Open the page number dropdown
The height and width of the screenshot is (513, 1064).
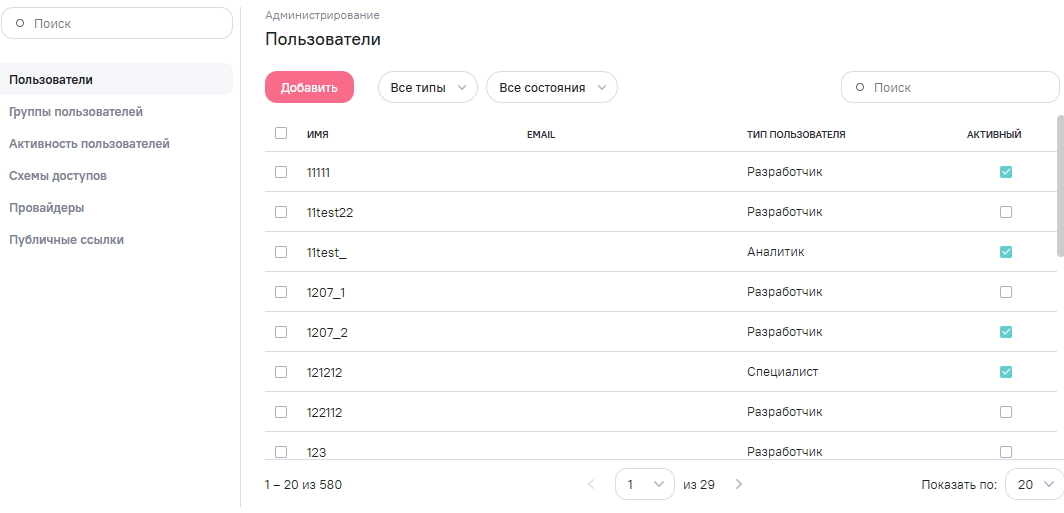[644, 484]
